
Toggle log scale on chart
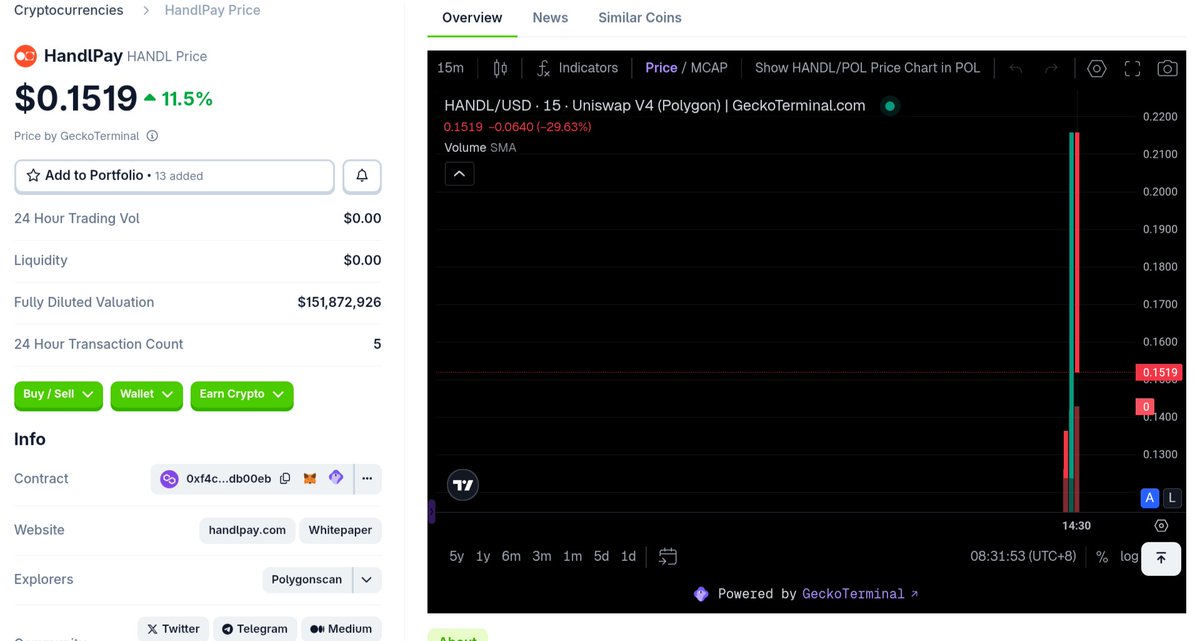(1129, 557)
